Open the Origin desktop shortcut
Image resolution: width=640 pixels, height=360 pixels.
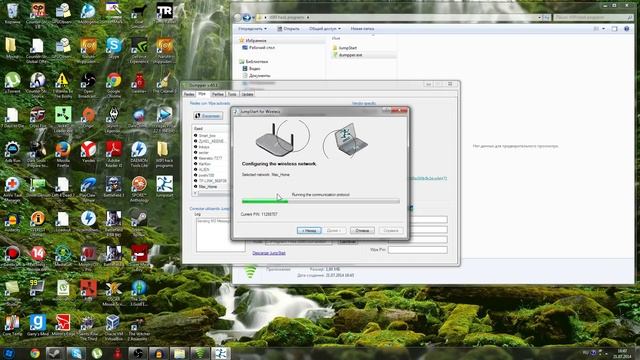[88, 118]
